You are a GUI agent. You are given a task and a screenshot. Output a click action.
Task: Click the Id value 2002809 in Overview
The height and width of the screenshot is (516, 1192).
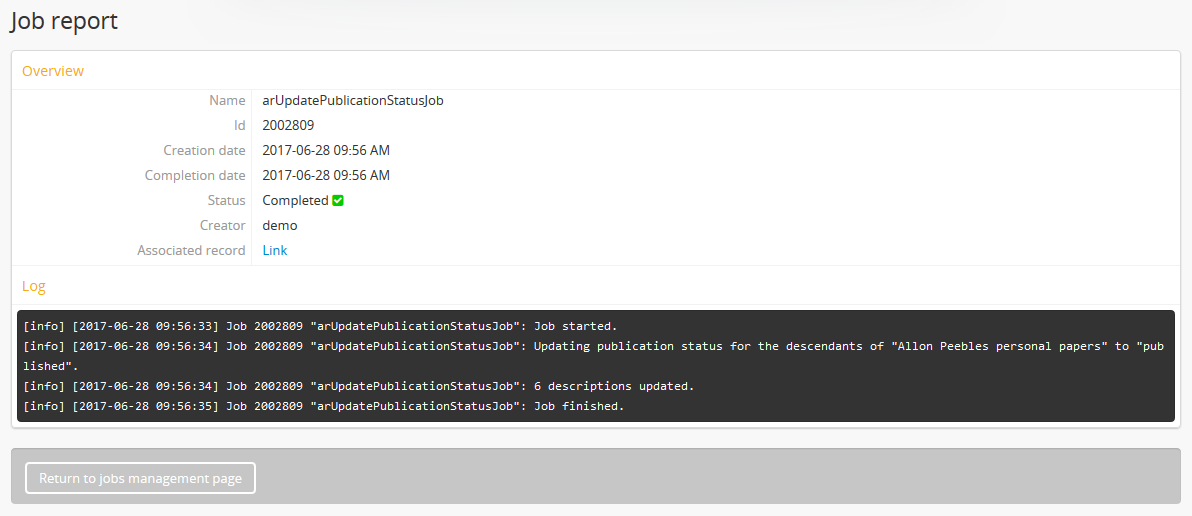288,126
